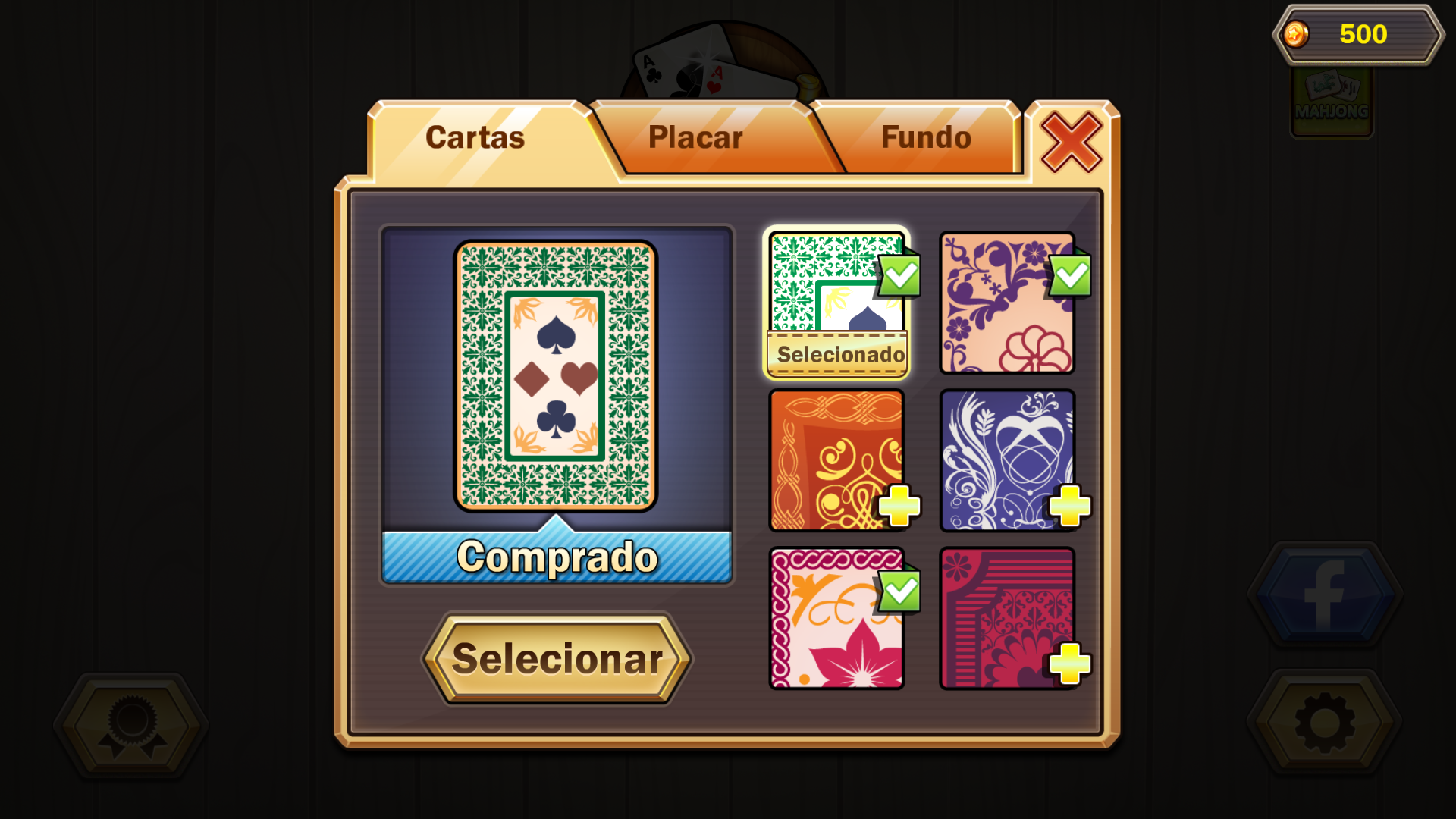
Task: Click the yellow plus on blue card
Action: [x=1070, y=506]
